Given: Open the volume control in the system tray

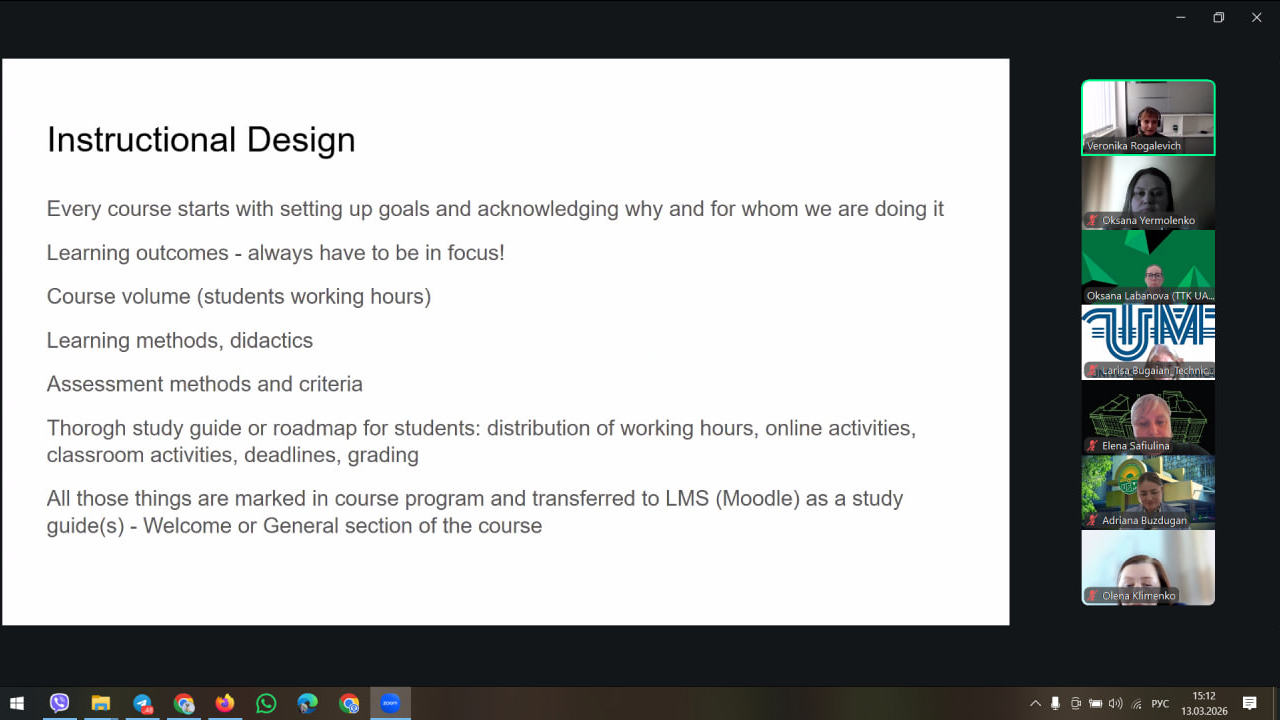Looking at the screenshot, I should click(1116, 703).
